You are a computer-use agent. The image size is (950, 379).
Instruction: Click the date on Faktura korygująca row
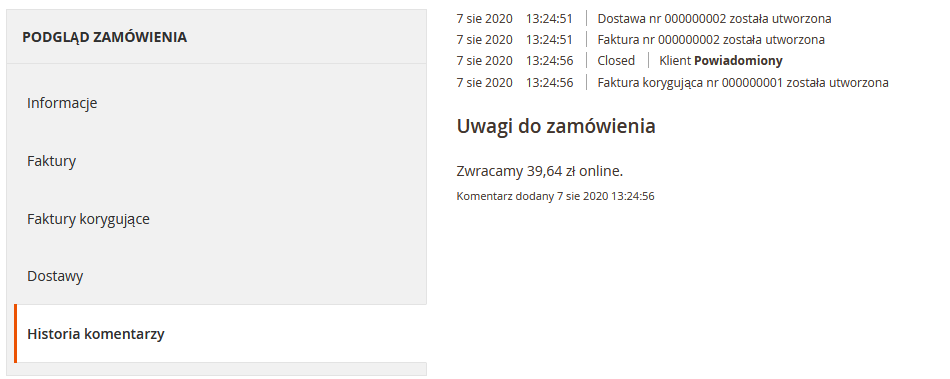[484, 82]
